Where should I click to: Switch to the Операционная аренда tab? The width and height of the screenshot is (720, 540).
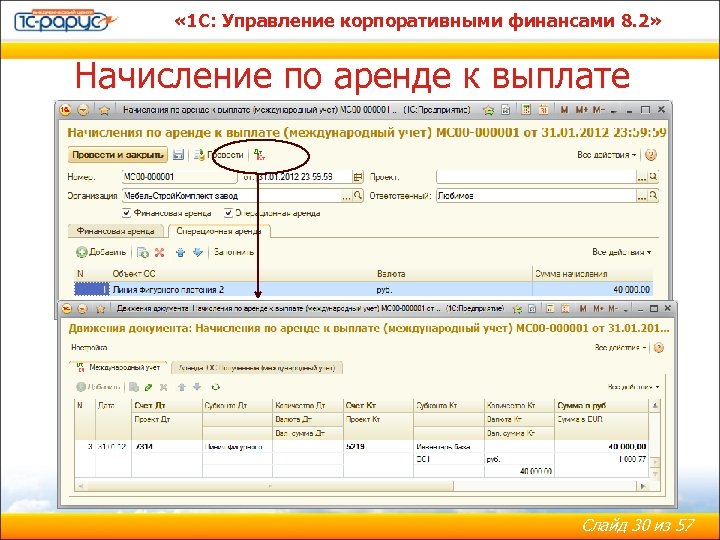[x=219, y=231]
